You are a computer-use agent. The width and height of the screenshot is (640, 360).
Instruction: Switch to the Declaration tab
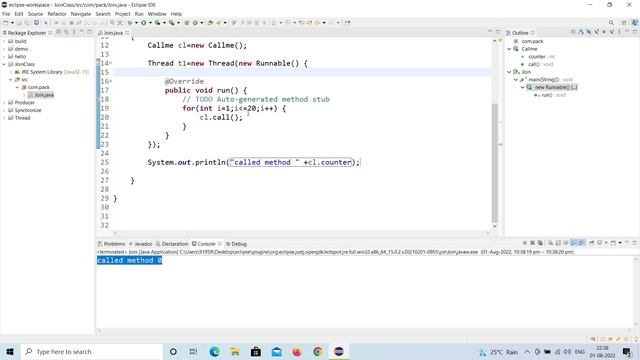point(172,244)
